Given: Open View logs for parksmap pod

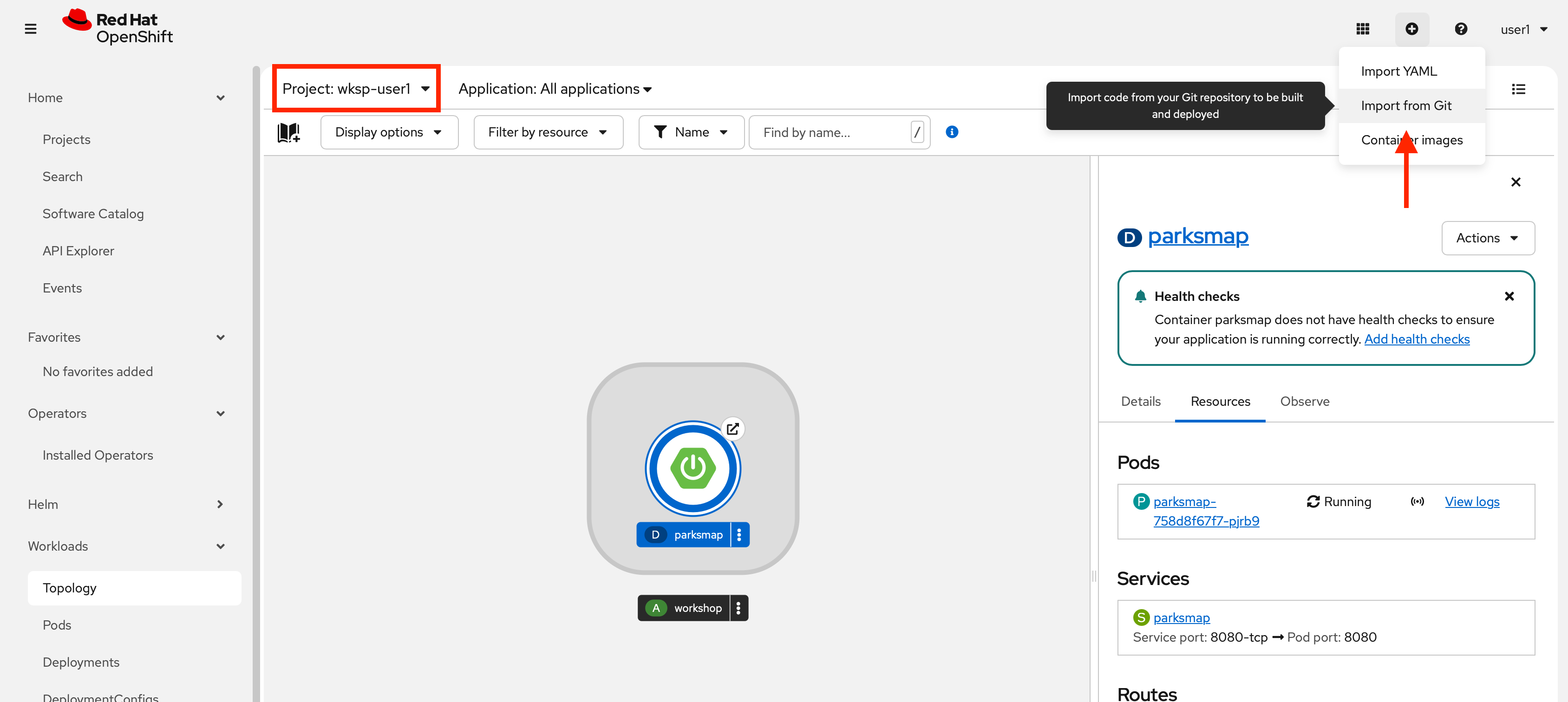Looking at the screenshot, I should coord(1471,502).
